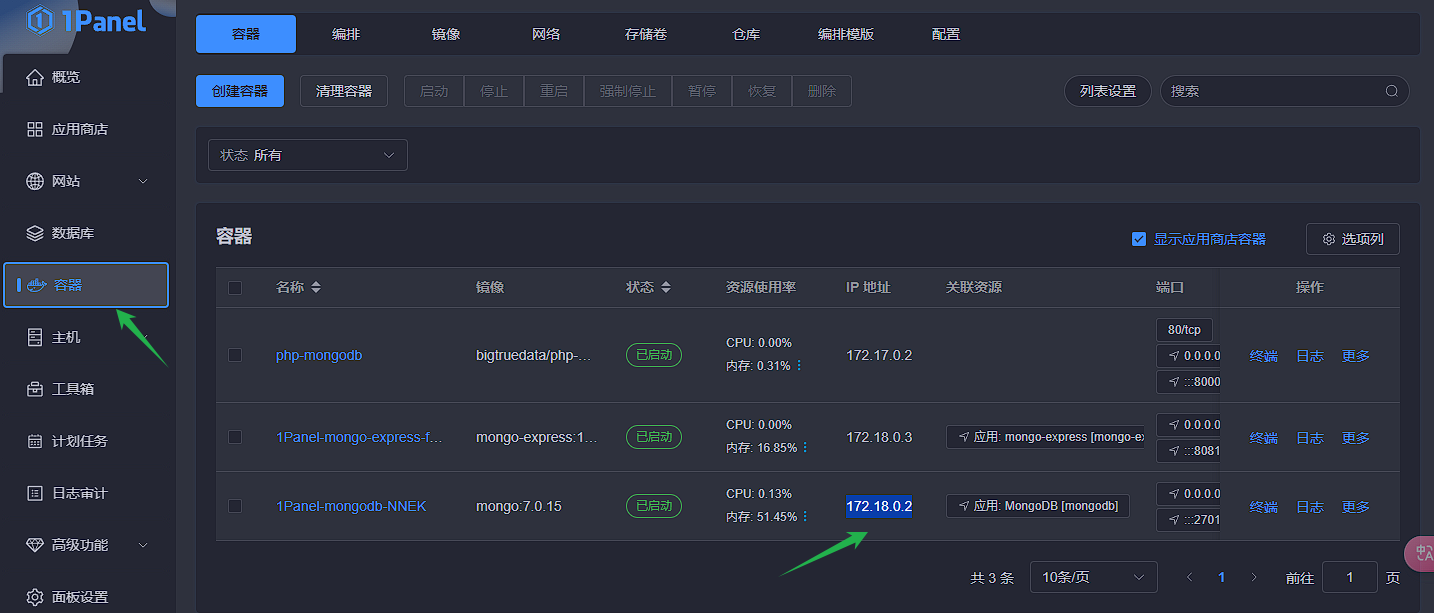Switch to the 存储卷 tab
The height and width of the screenshot is (613, 1434).
[x=646, y=34]
